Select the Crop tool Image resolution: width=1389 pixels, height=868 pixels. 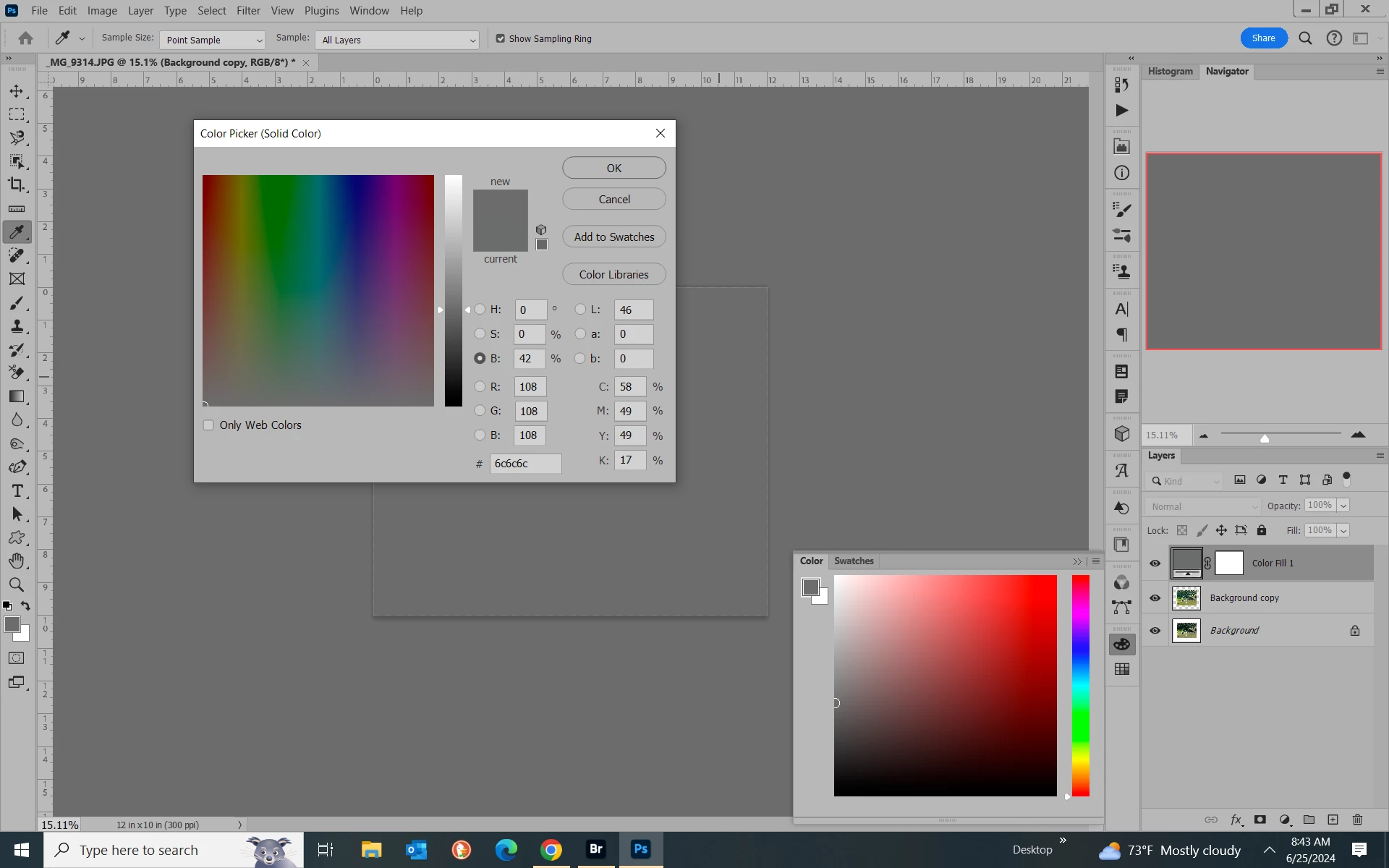click(16, 184)
